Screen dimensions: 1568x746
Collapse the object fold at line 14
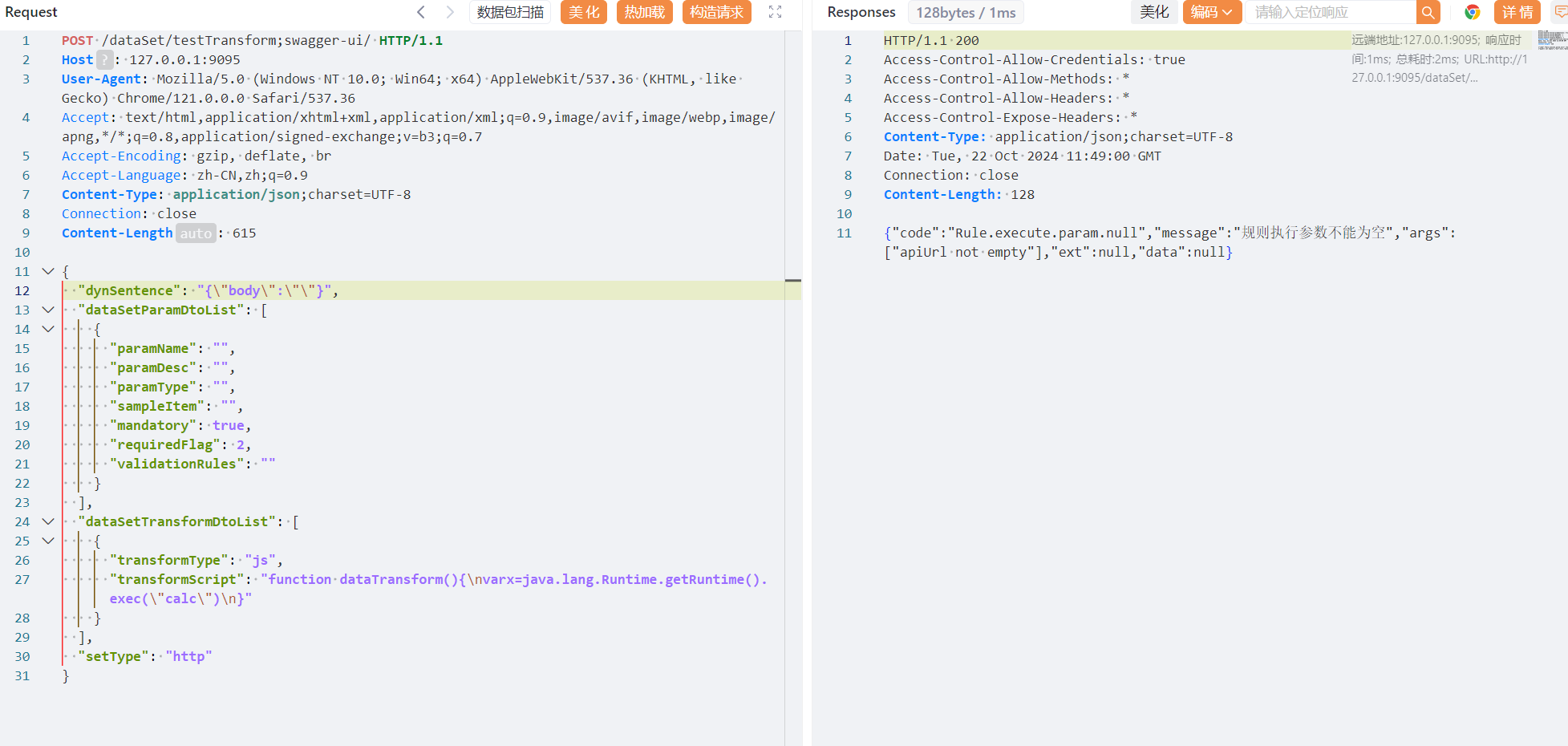[48, 329]
